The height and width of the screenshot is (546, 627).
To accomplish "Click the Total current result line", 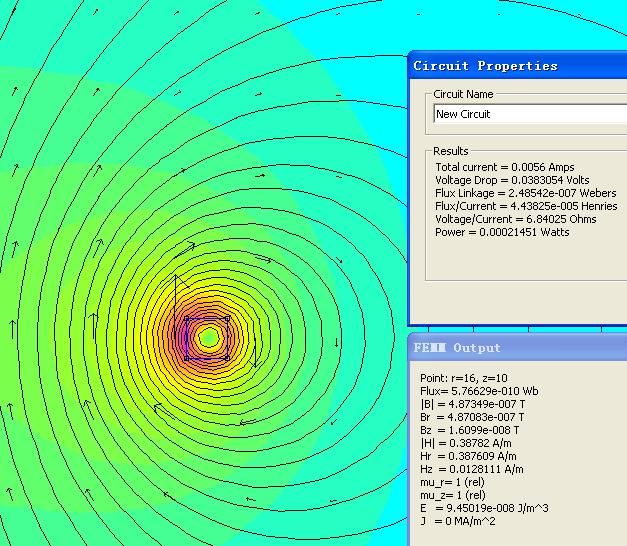I will click(504, 167).
